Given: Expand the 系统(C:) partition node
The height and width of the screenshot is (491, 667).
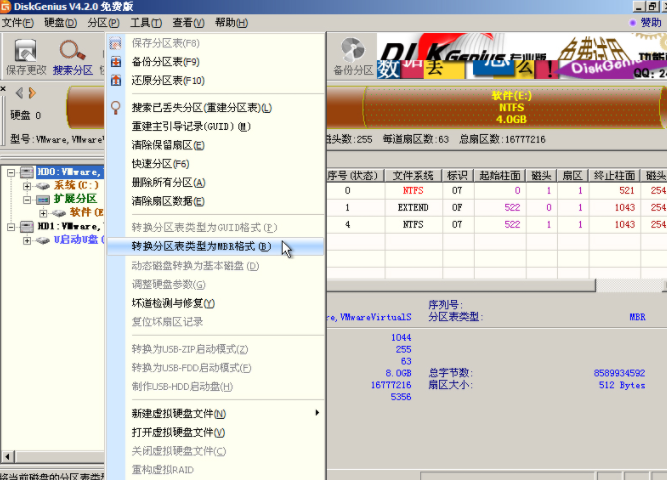Looking at the screenshot, I should [27, 185].
